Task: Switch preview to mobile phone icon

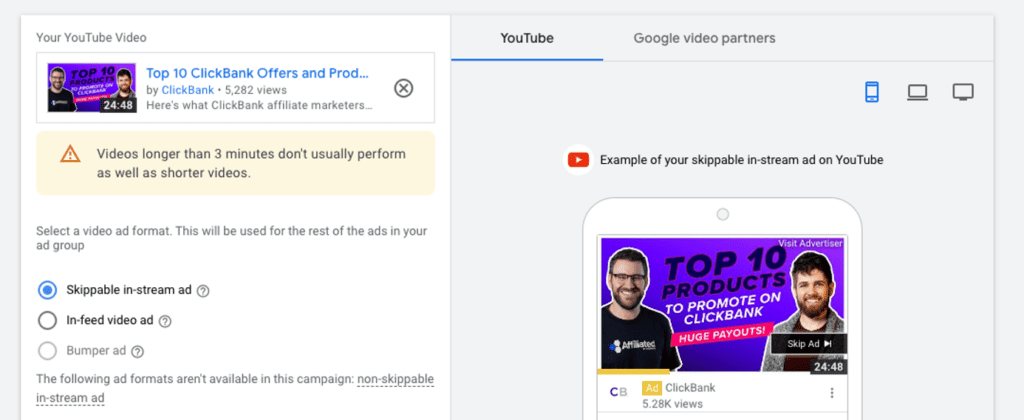Action: (x=871, y=92)
